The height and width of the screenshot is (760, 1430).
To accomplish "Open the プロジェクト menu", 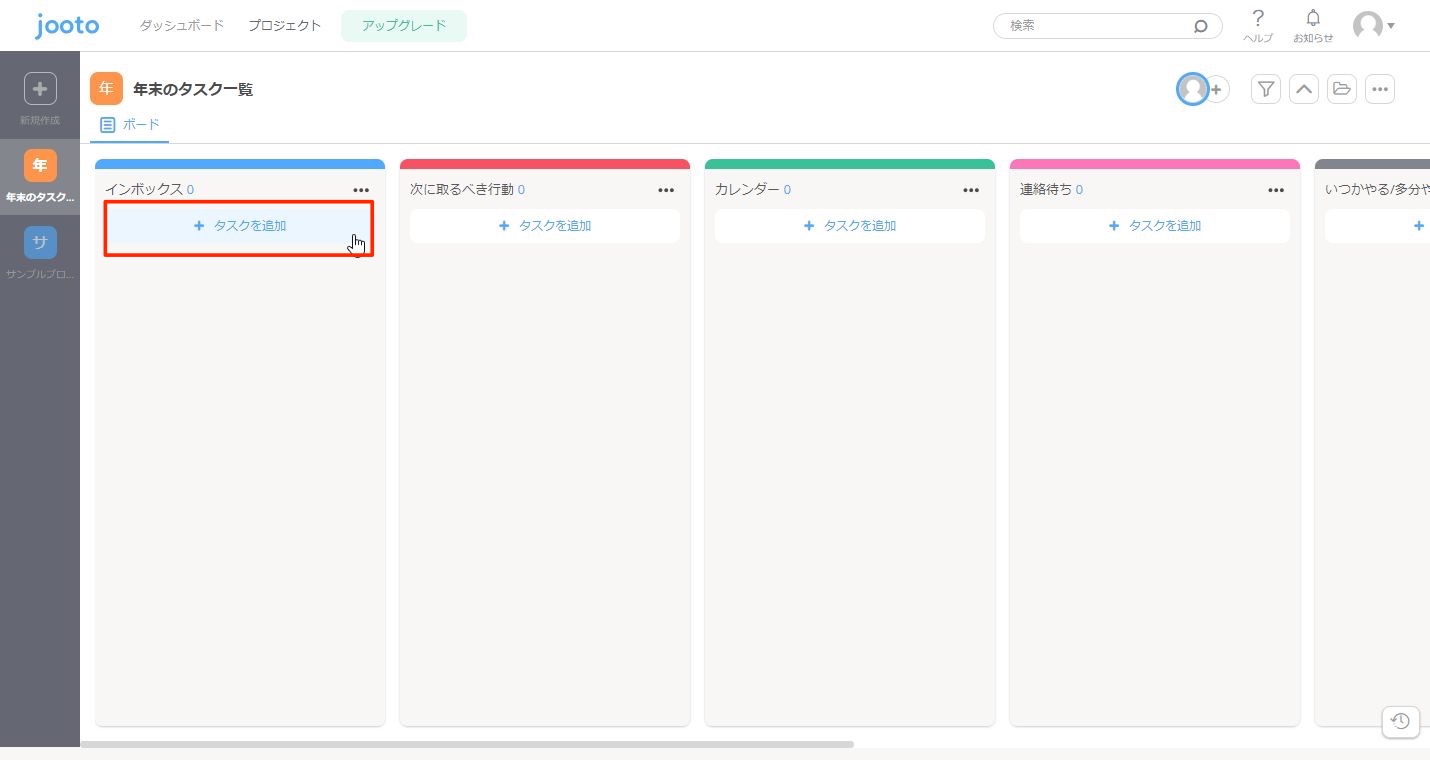I will 285,25.
